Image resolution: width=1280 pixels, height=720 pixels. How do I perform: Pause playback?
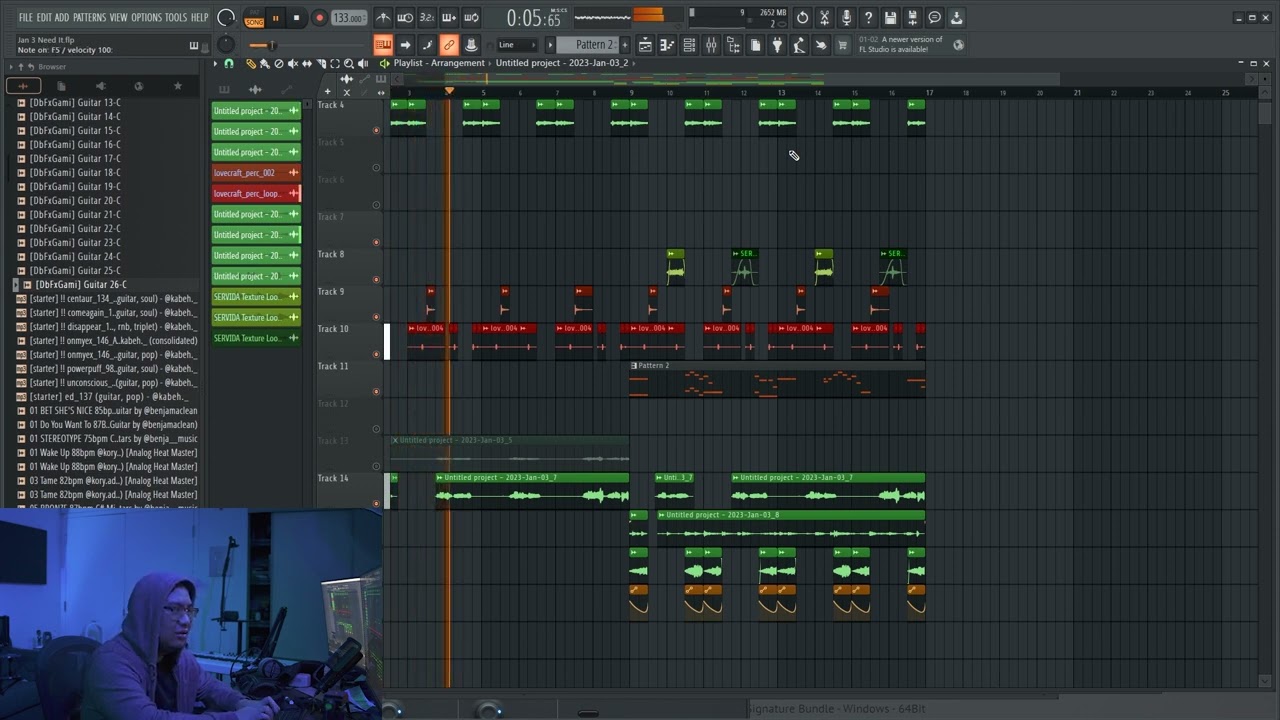point(275,18)
